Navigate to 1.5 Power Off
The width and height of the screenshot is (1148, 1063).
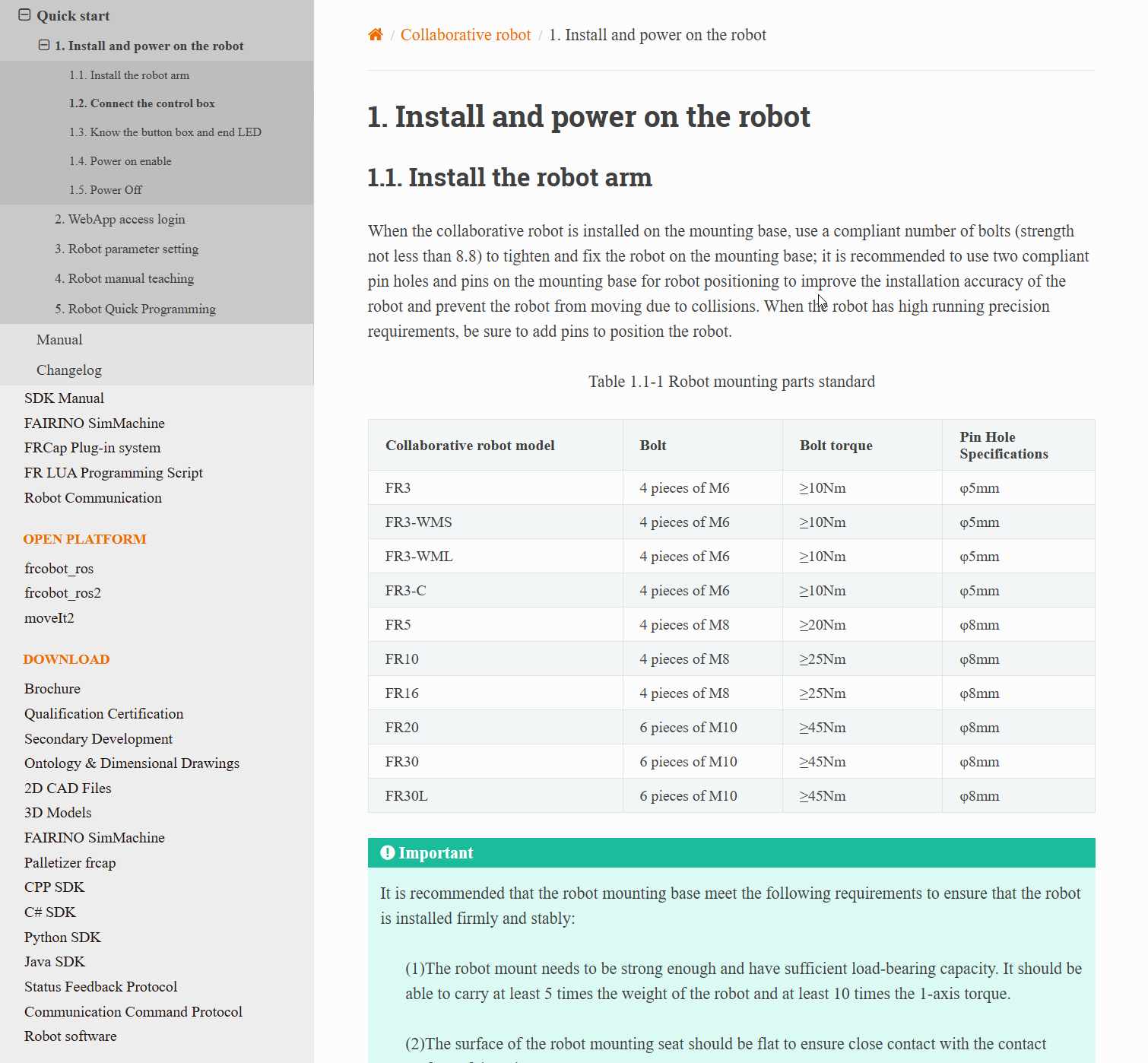point(106,190)
